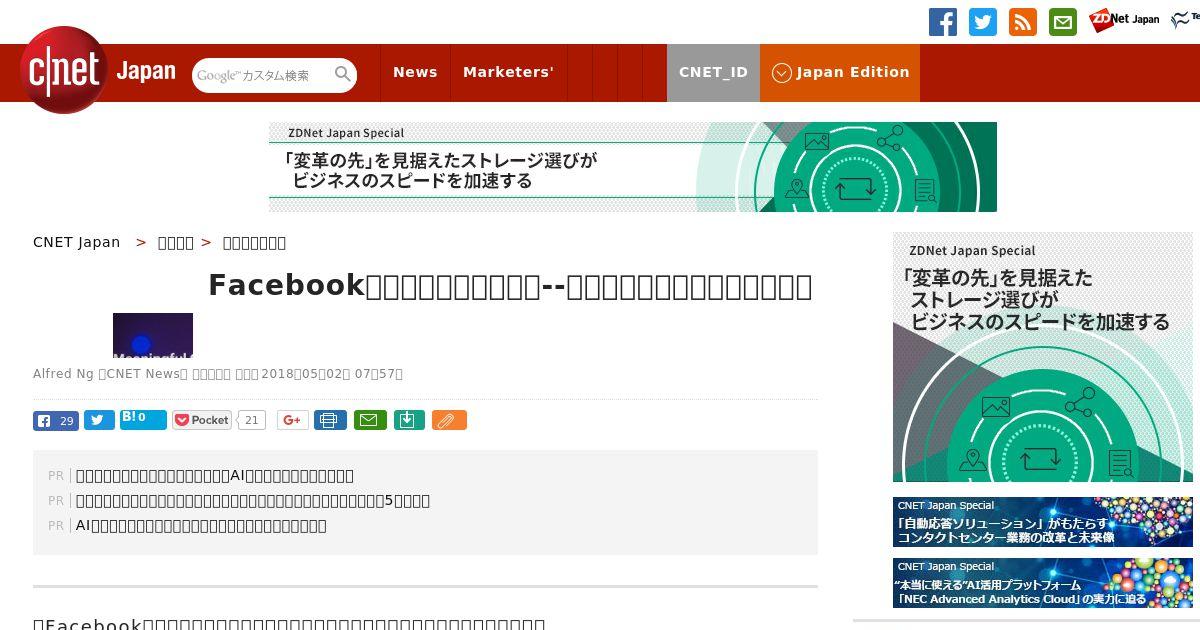Expand the Japan Edition dropdown
Screen dimensions: 1200x630
point(840,72)
